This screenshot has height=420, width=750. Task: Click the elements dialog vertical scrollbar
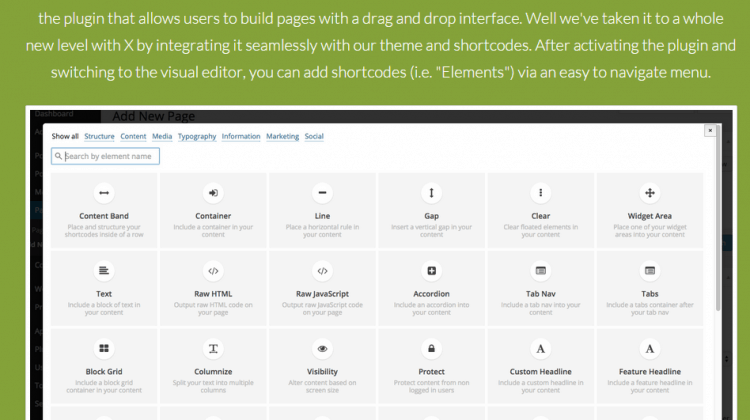tap(718, 220)
